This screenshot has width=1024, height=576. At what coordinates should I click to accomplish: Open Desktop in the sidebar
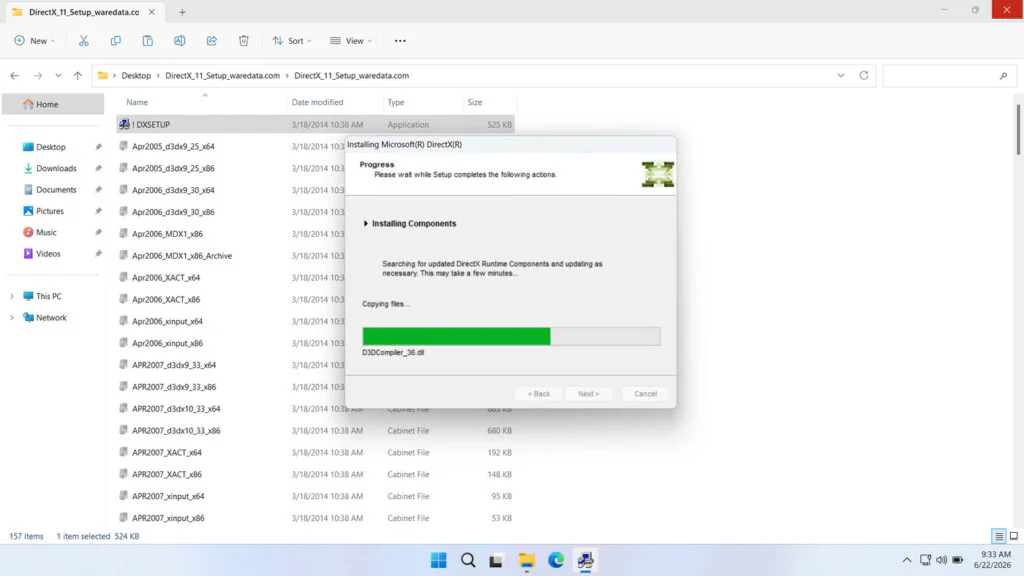(x=51, y=147)
